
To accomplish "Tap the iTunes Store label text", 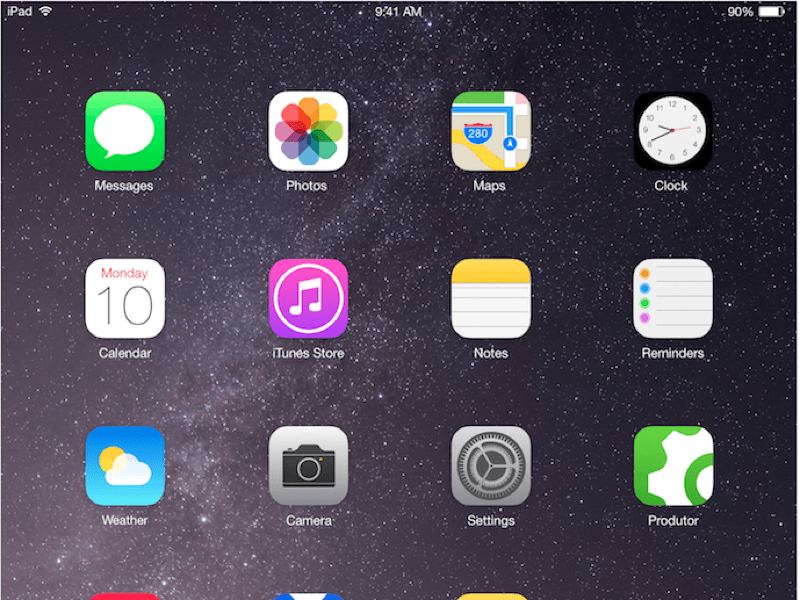I will (308, 353).
